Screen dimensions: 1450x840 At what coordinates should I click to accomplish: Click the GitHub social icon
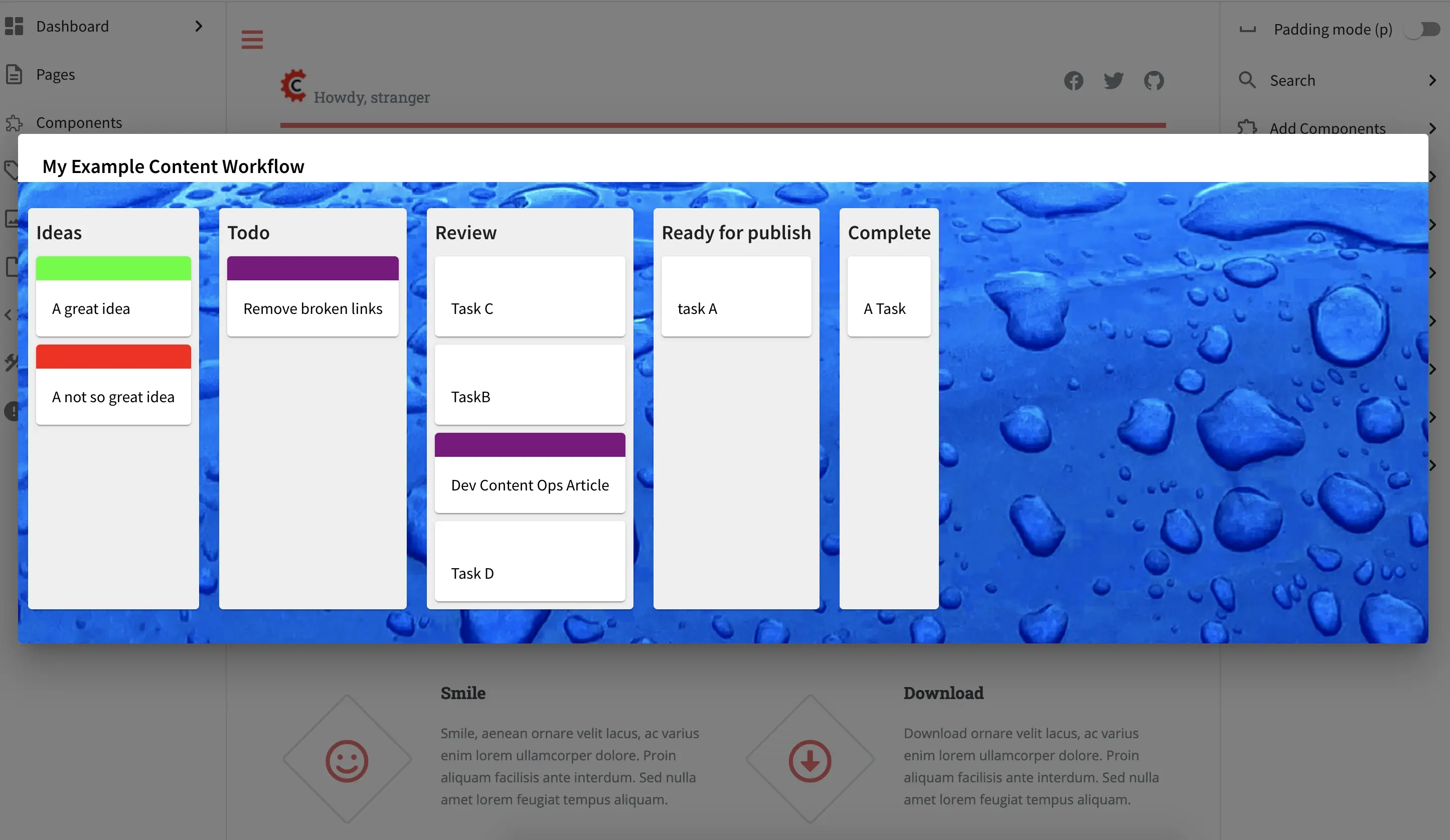point(1153,80)
